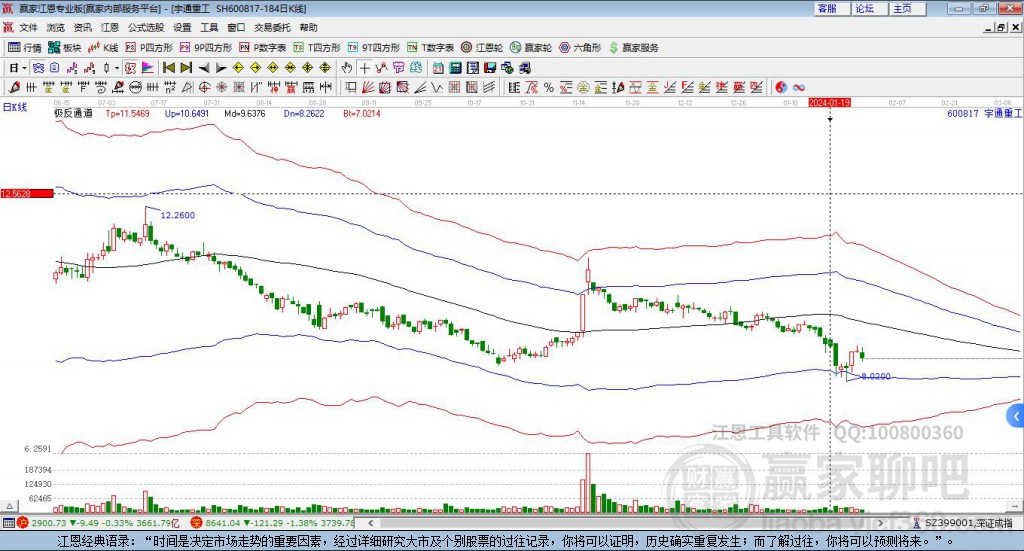The image size is (1024, 551).
Task: Open the calendar icon tool
Action: coord(438,68)
